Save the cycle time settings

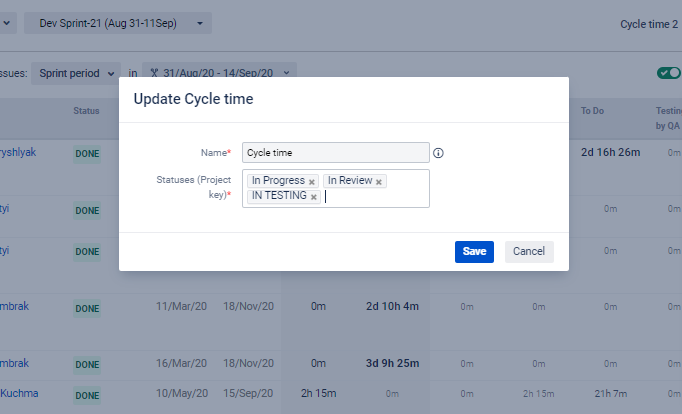click(x=474, y=252)
